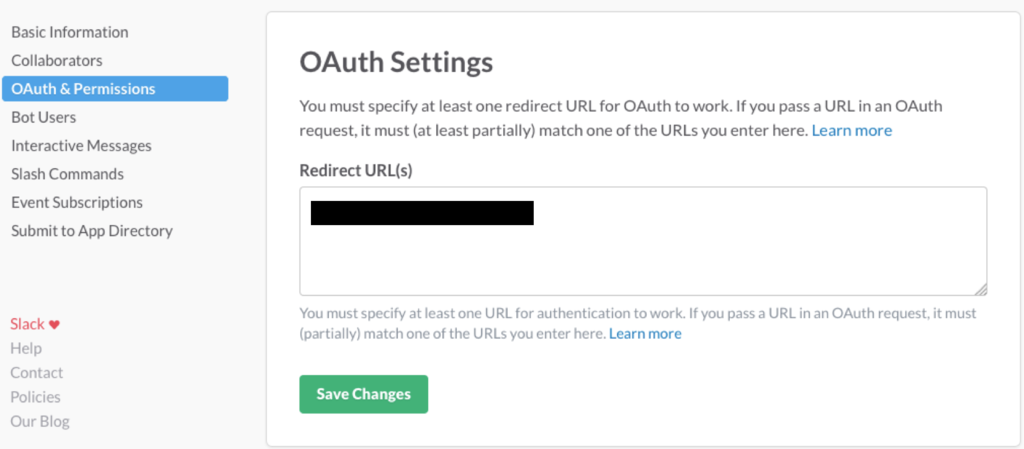Open the Basic Information section
The width and height of the screenshot is (1024, 449).
pyautogui.click(x=70, y=32)
